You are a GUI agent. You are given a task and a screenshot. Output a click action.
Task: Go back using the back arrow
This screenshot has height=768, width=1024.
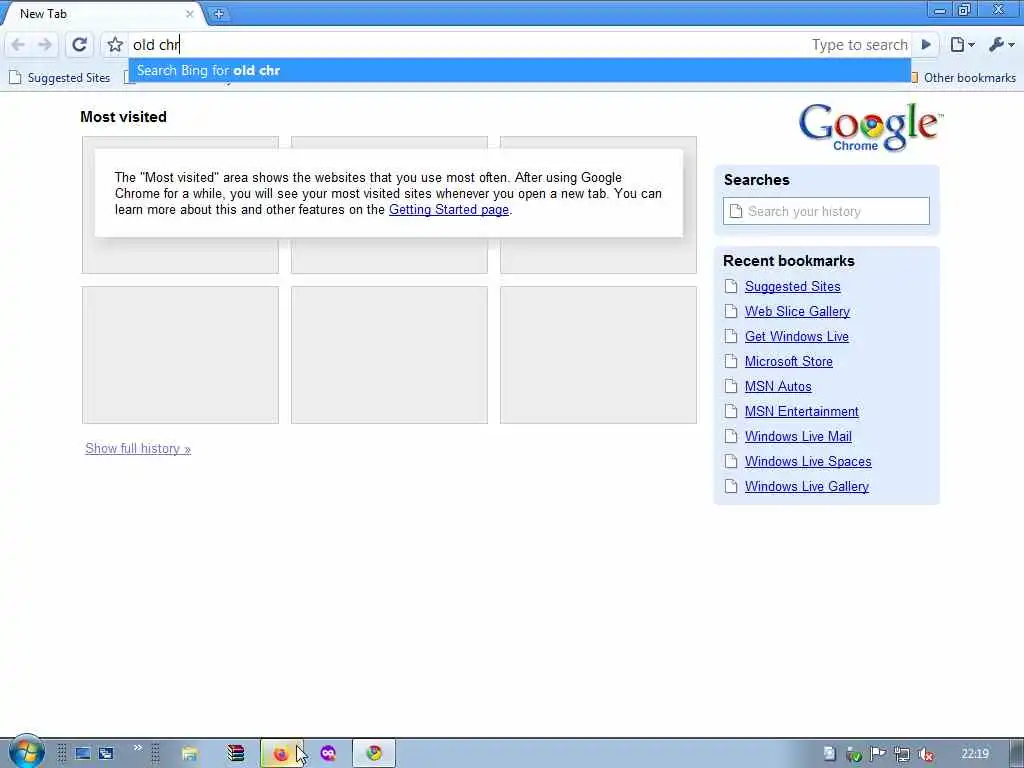18,45
